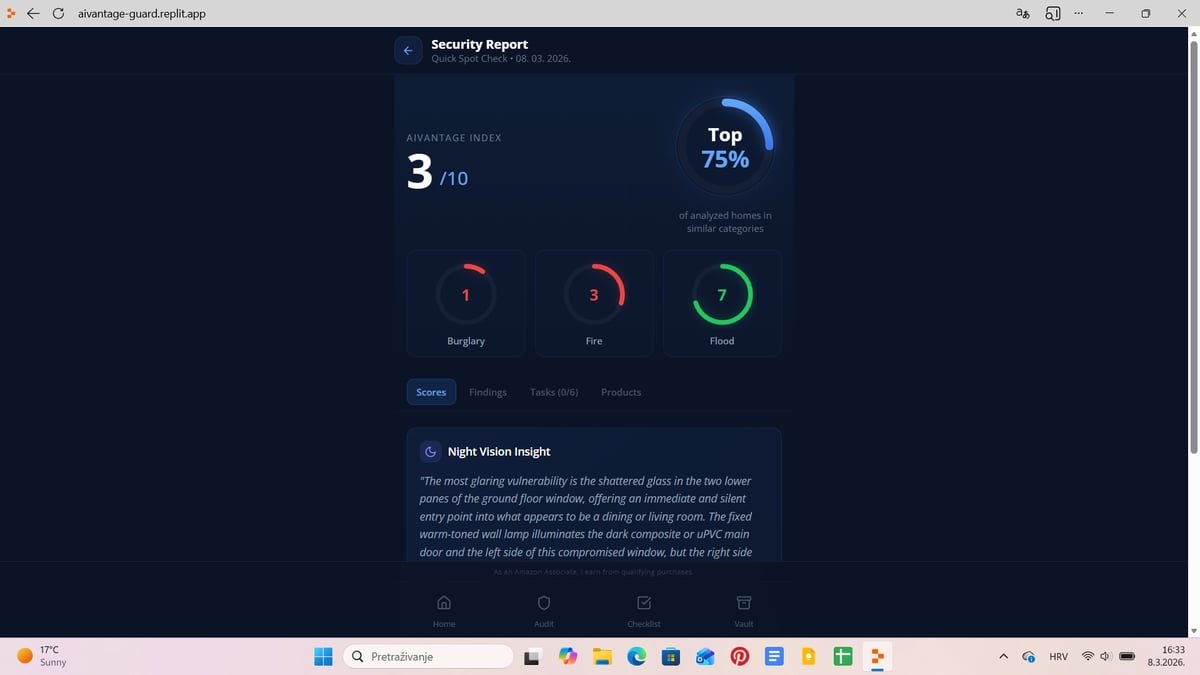Open the translate icon in the address bar
Screen dimensions: 1200x675
pos(1021,13)
